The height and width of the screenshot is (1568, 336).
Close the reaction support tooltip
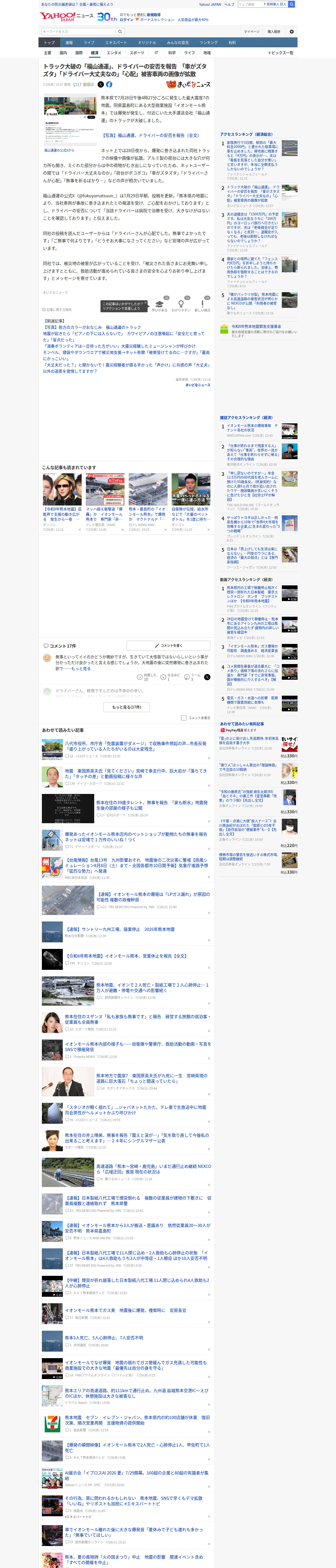click(146, 303)
